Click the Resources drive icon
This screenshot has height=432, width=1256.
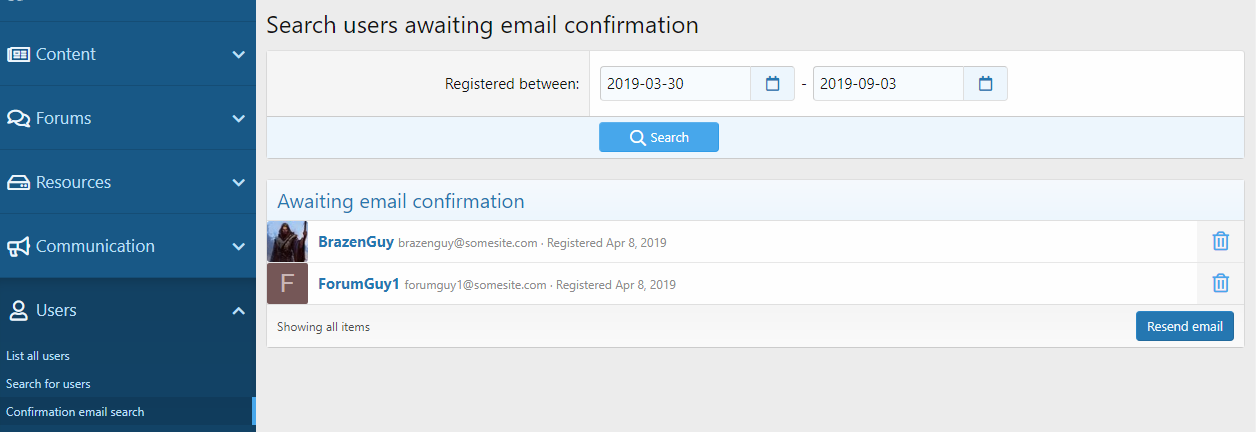[18, 182]
